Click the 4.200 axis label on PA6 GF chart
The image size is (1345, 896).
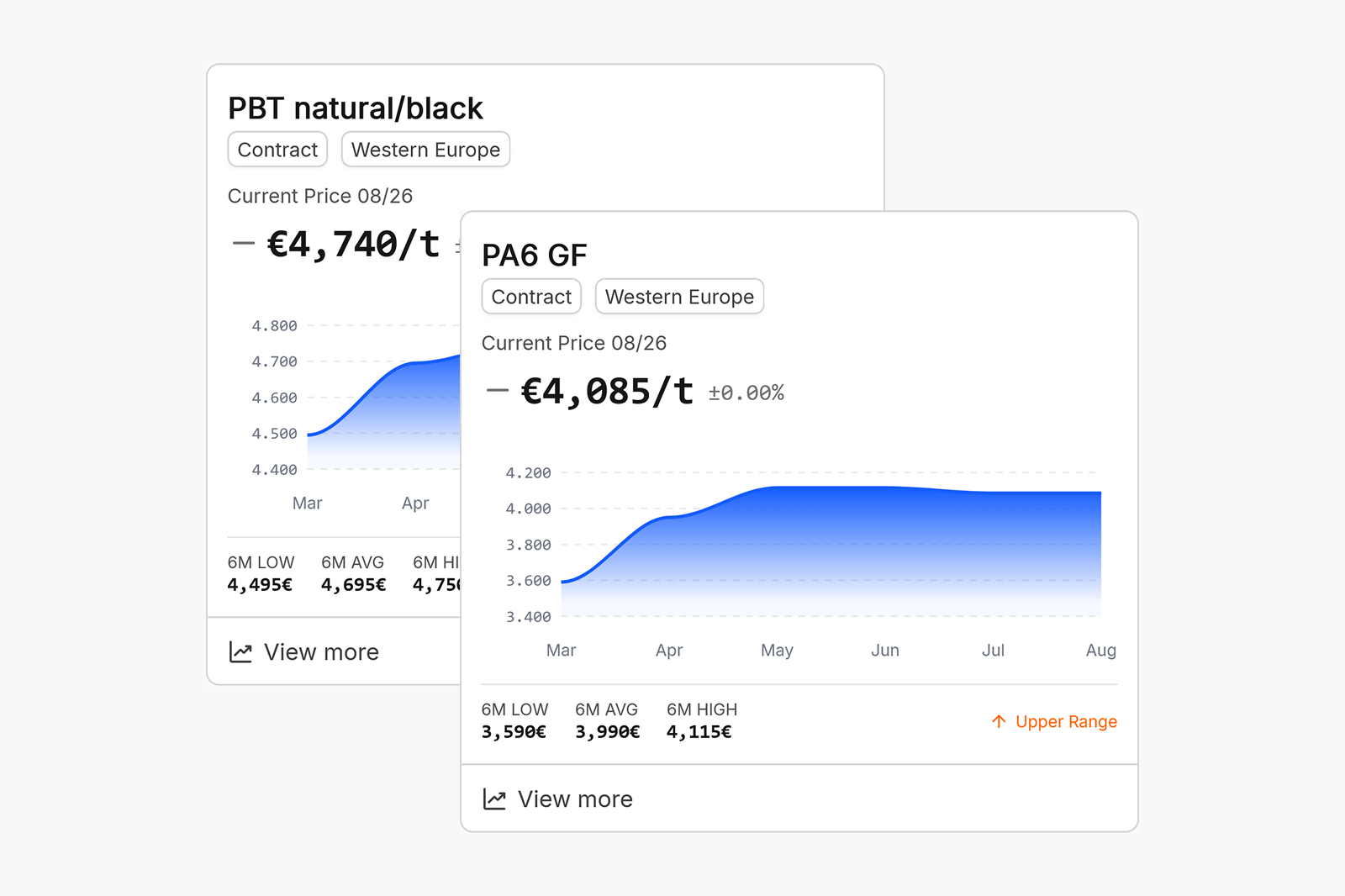tap(528, 473)
